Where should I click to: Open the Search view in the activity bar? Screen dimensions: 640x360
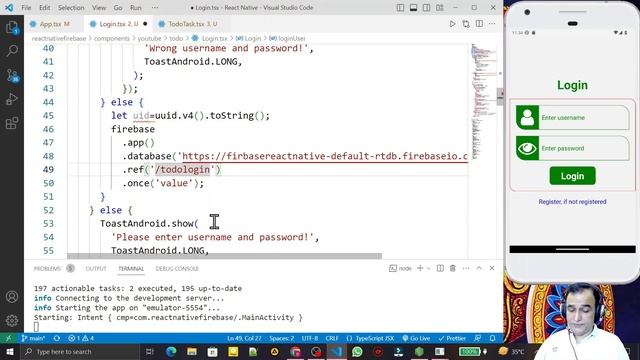click(x=12, y=51)
